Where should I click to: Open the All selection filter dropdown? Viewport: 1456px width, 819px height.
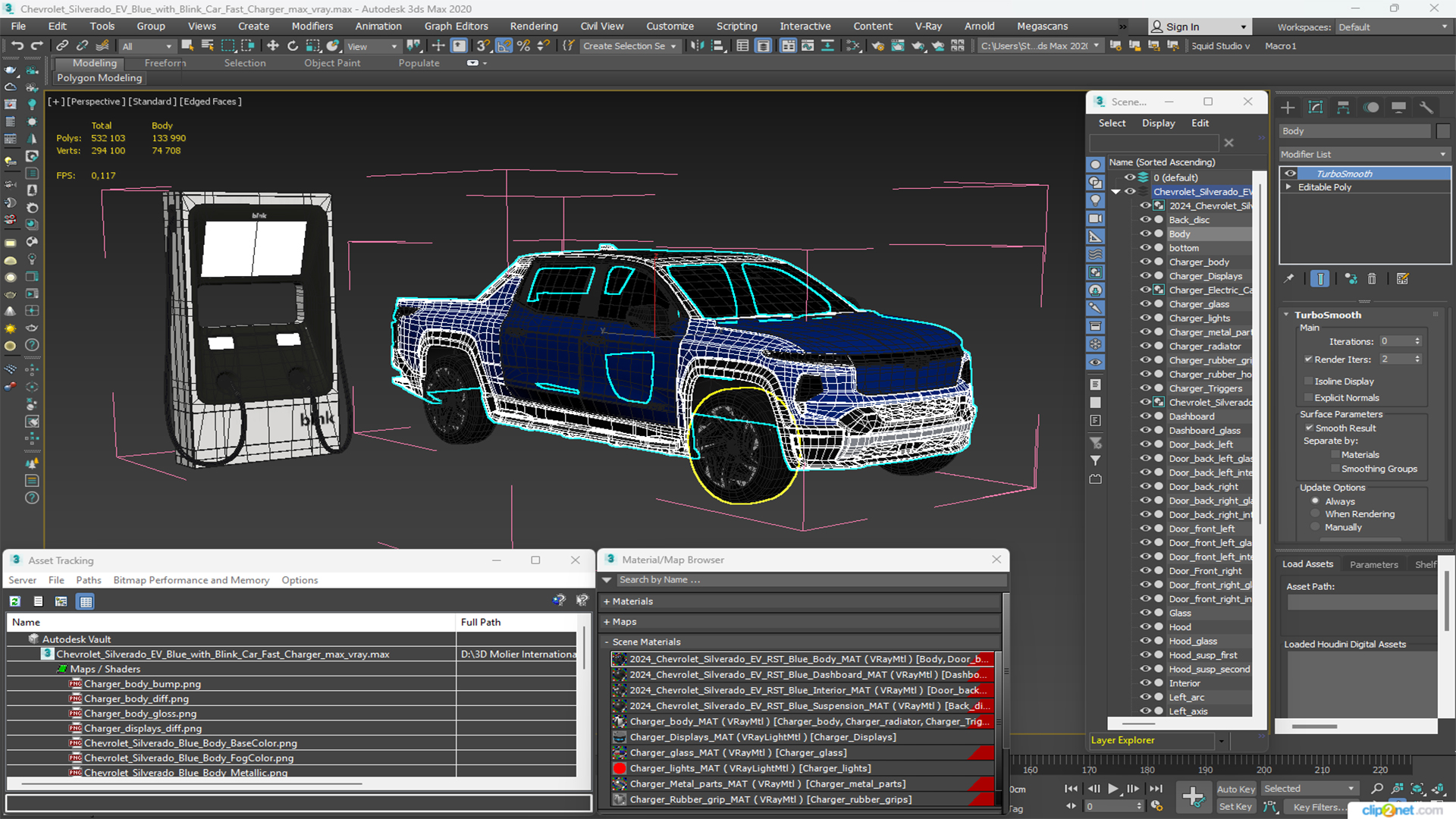[147, 46]
